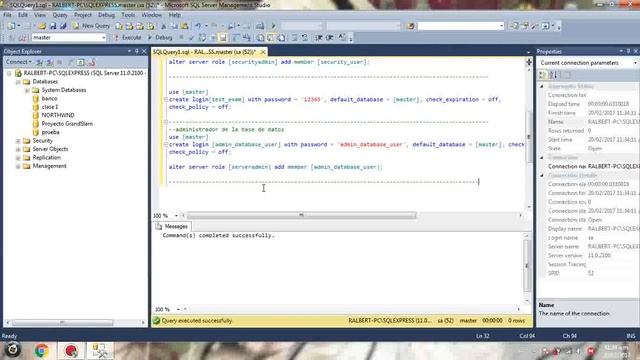Click the Decrease Indent icon
640x360 pixels.
319,38
